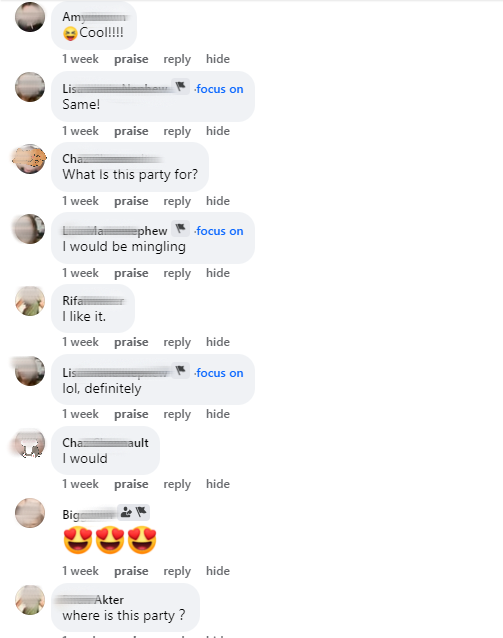Image resolution: width=503 pixels, height=638 pixels.
Task: Click the flag badge beside the 'Same!' comment
Action: (x=180, y=87)
